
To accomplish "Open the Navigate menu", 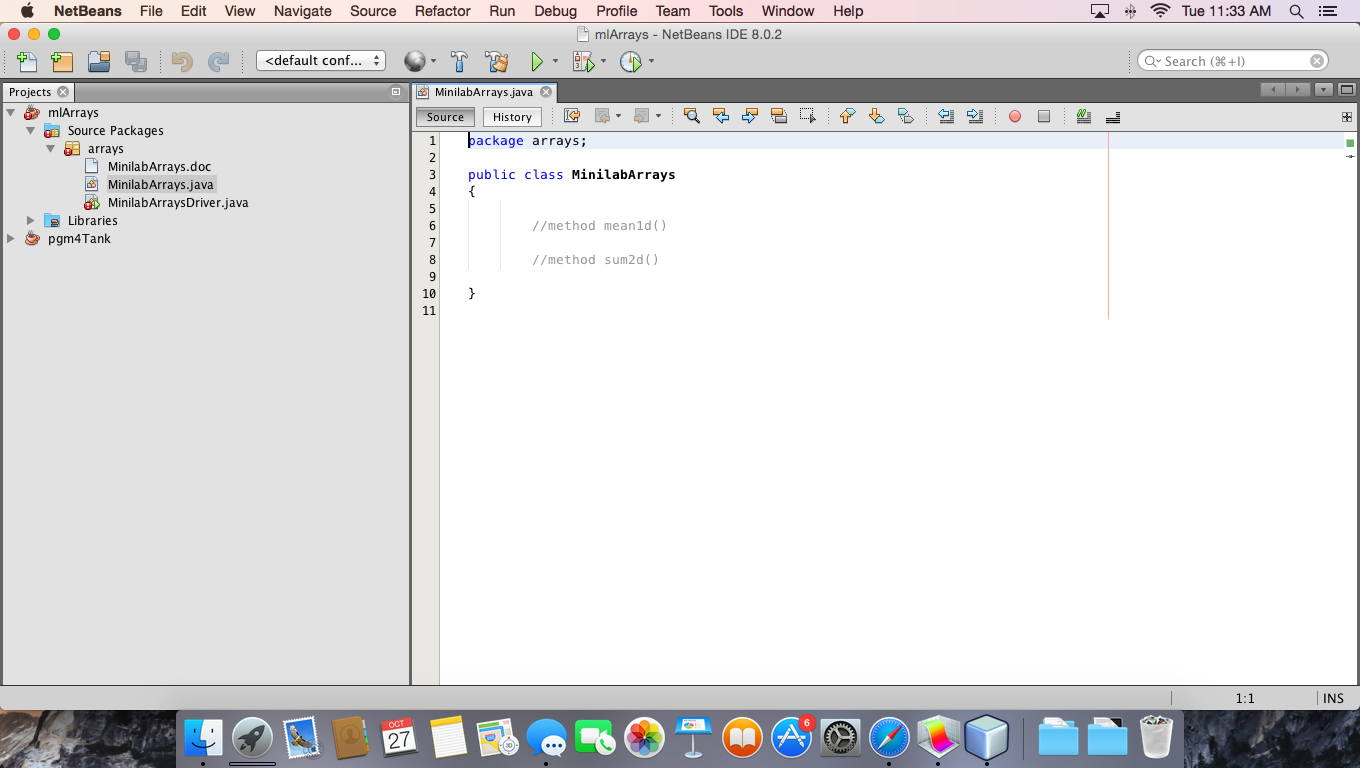I will click(302, 11).
